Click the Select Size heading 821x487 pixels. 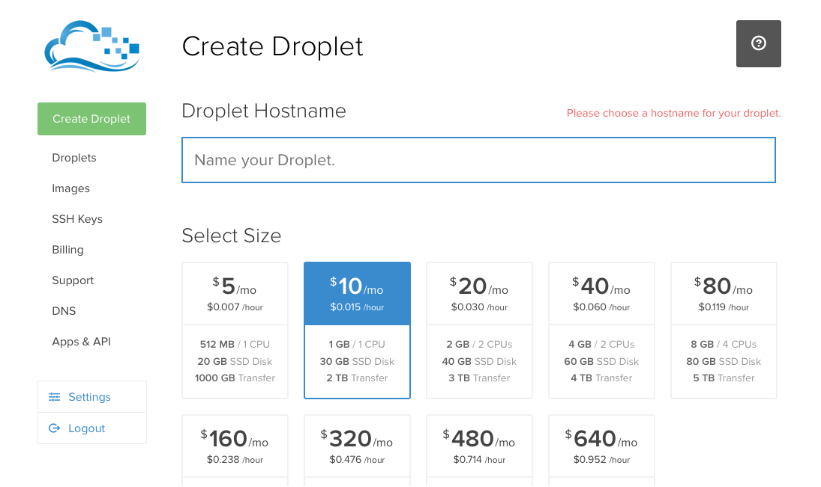click(231, 236)
